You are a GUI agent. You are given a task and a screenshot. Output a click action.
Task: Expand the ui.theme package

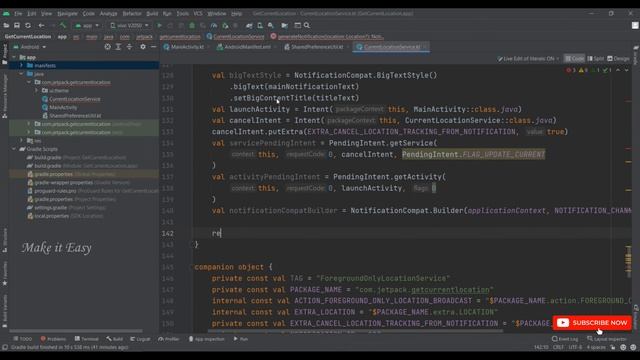pos(37,91)
